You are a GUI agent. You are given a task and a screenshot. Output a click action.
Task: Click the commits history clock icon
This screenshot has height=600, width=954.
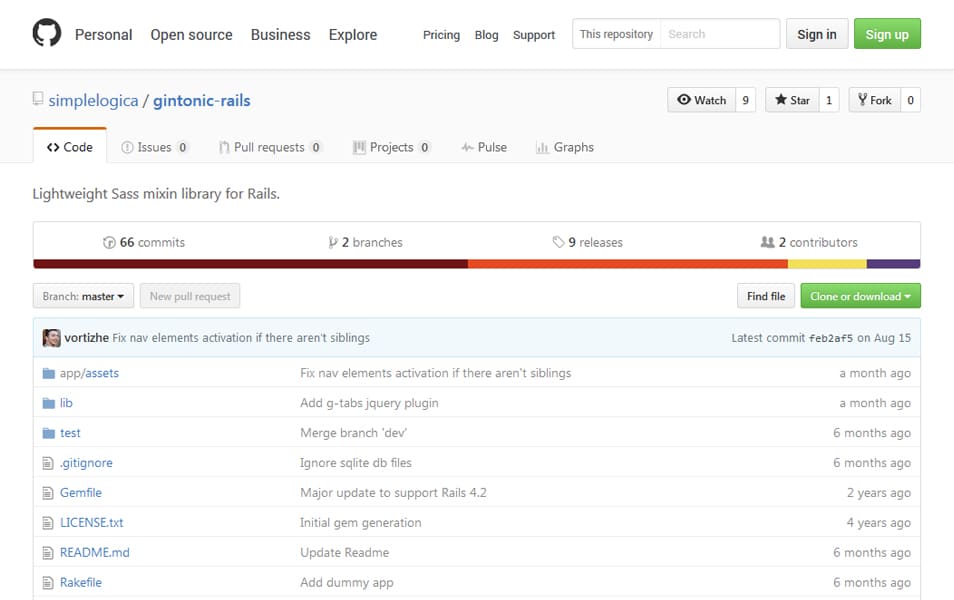tap(109, 243)
